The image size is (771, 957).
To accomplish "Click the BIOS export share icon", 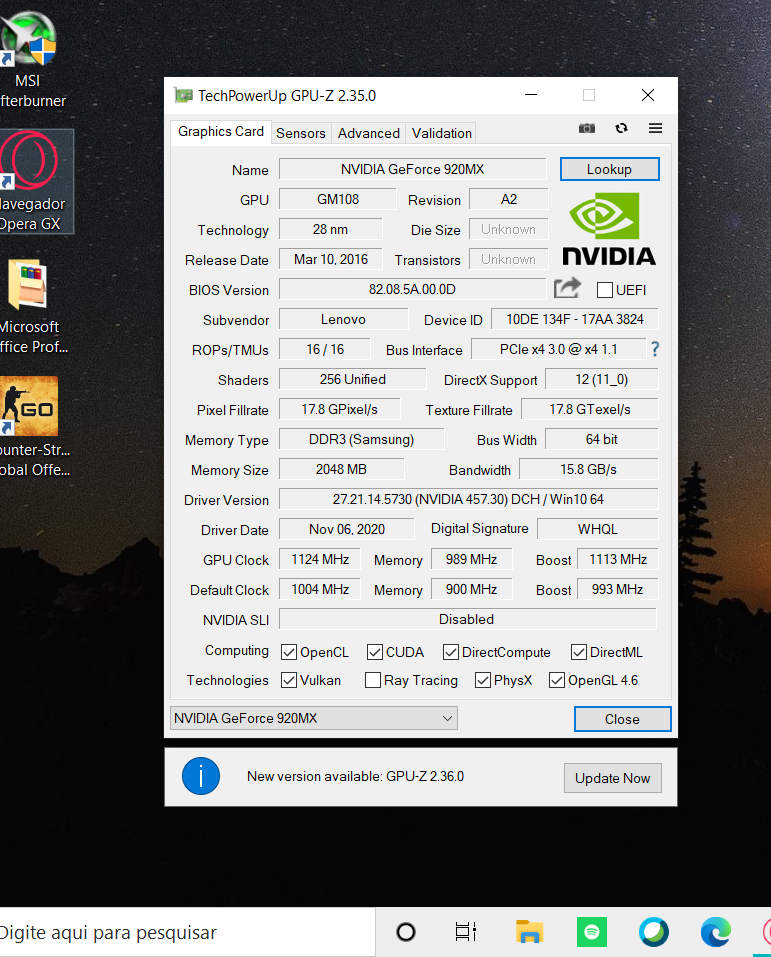I will [x=567, y=288].
